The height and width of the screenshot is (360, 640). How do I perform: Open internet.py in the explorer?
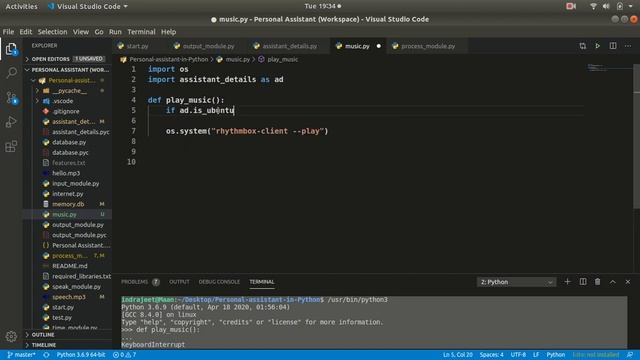(x=67, y=194)
